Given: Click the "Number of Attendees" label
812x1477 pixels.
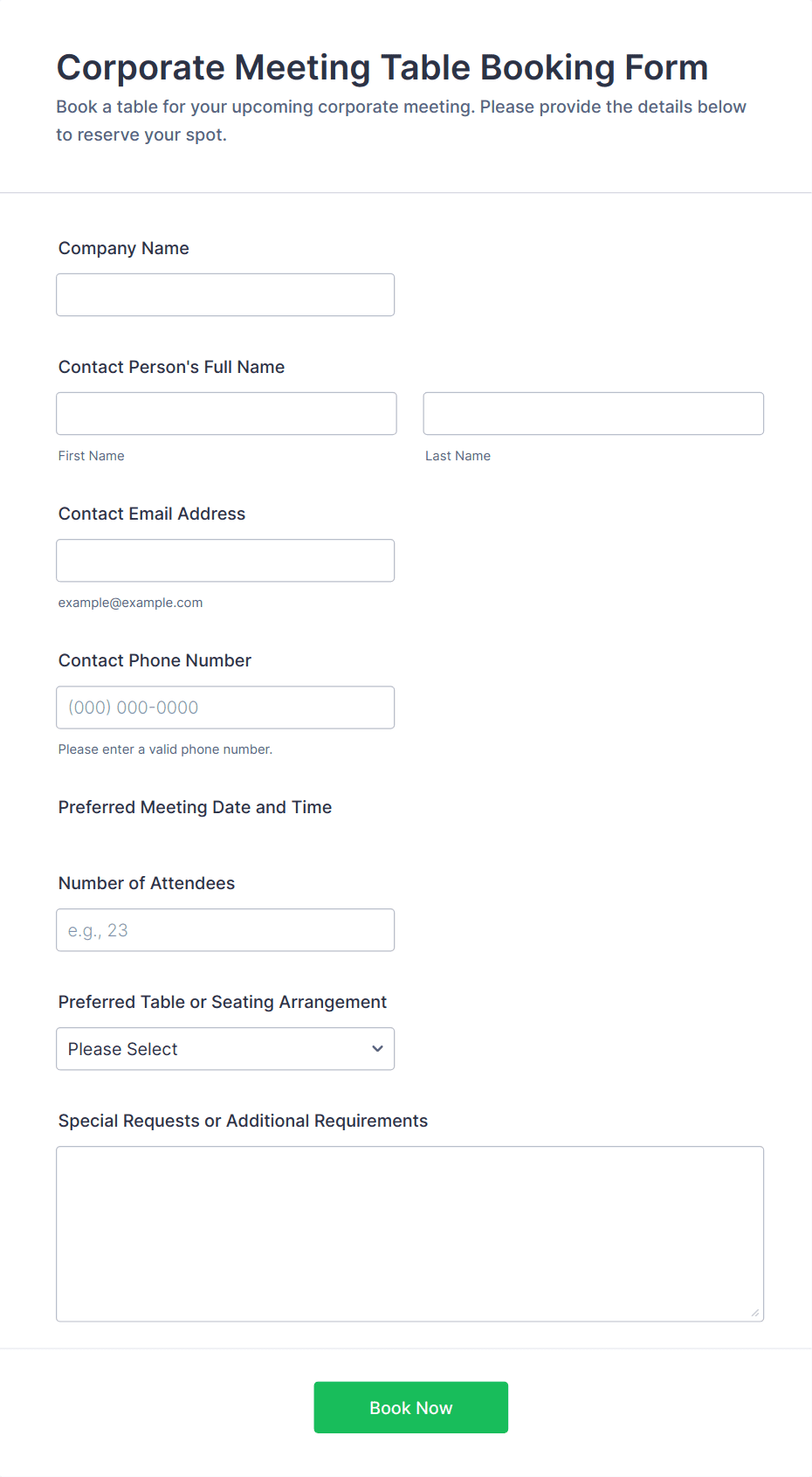Looking at the screenshot, I should coord(147,883).
